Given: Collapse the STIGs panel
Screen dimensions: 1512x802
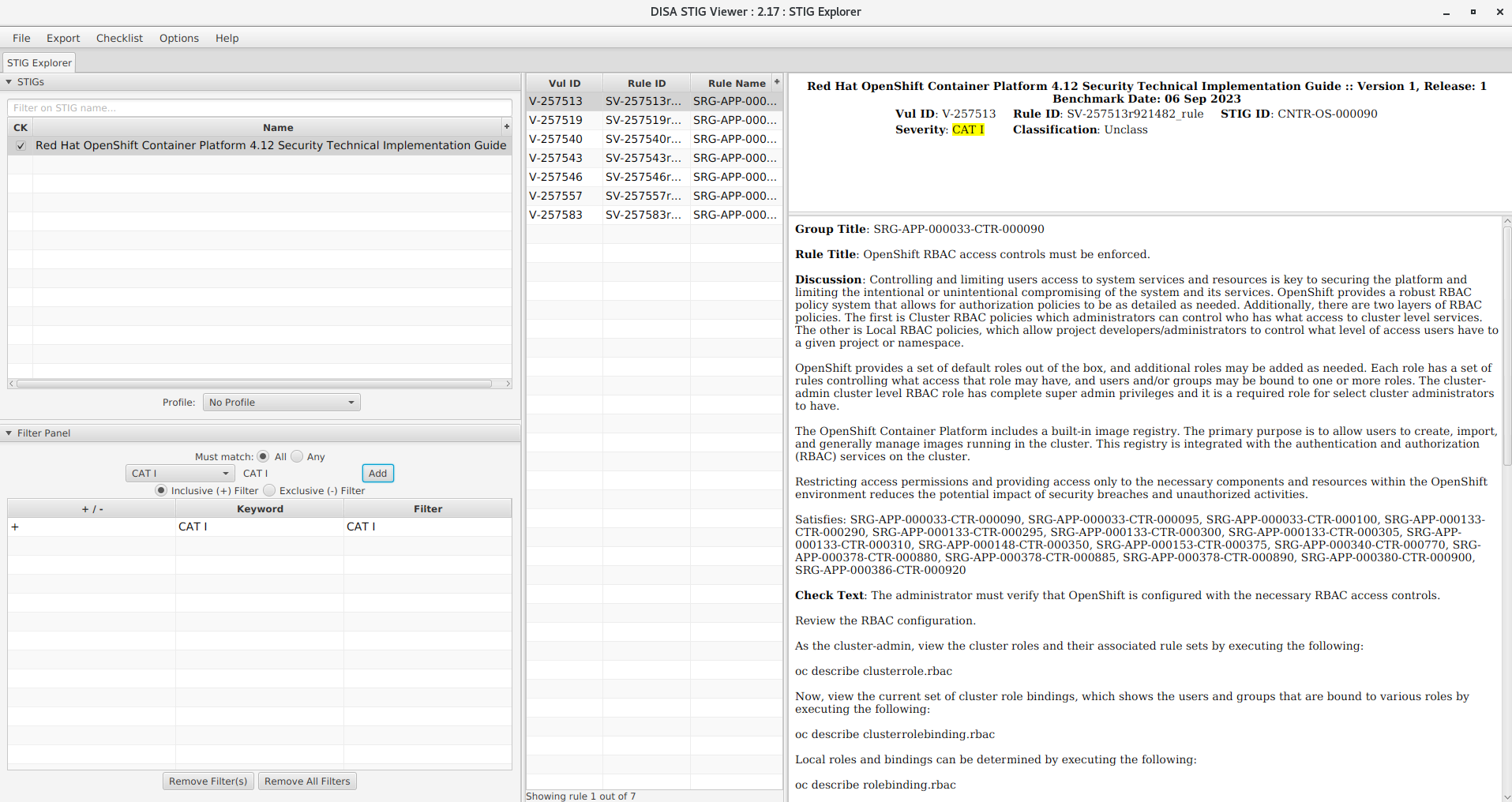Looking at the screenshot, I should coord(9,82).
